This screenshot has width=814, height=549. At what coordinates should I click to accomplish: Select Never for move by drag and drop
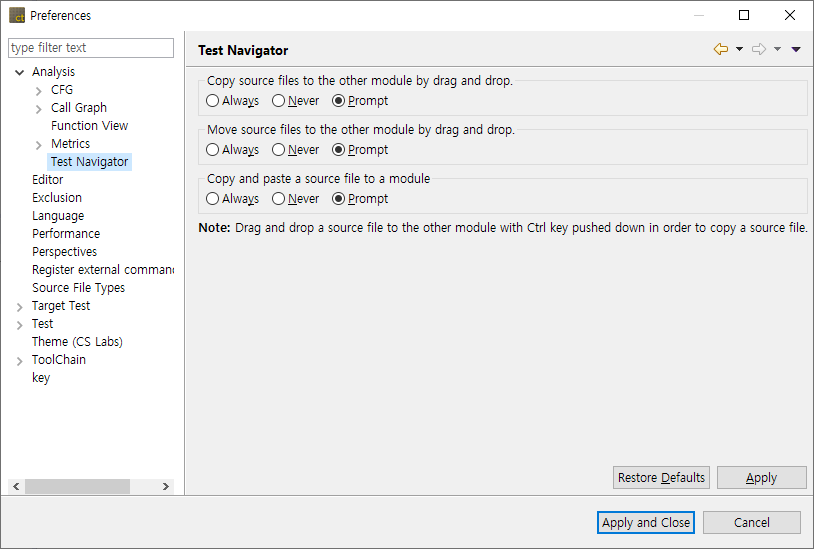tap(279, 150)
